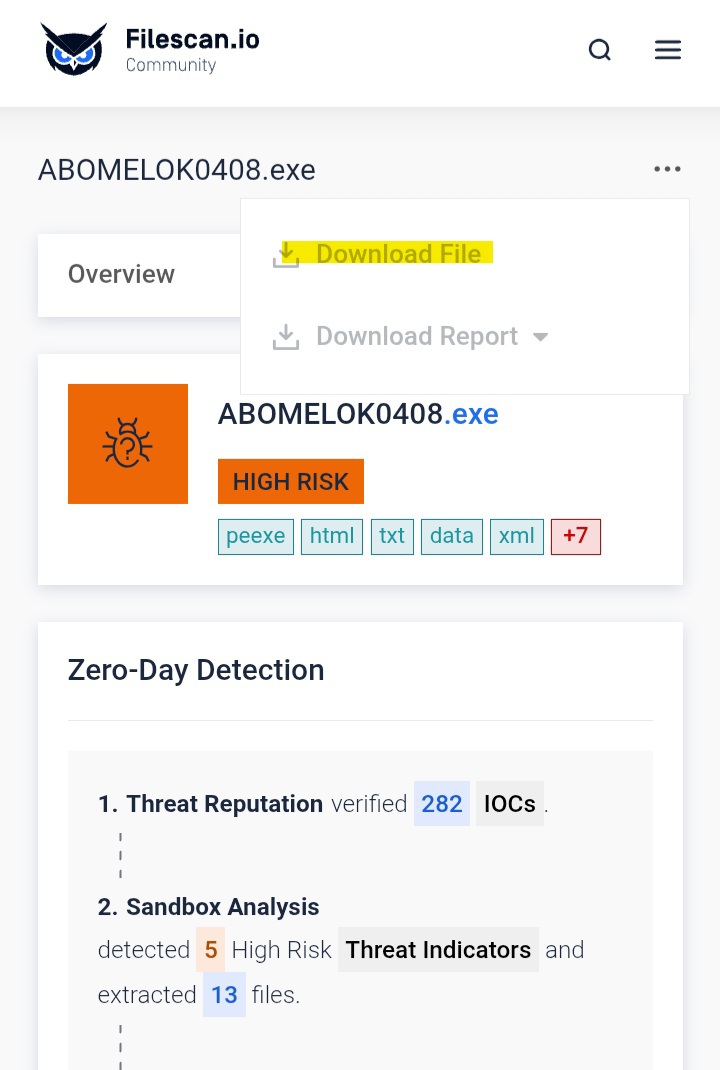Select the txt file tag
720x1070 pixels.
point(392,536)
